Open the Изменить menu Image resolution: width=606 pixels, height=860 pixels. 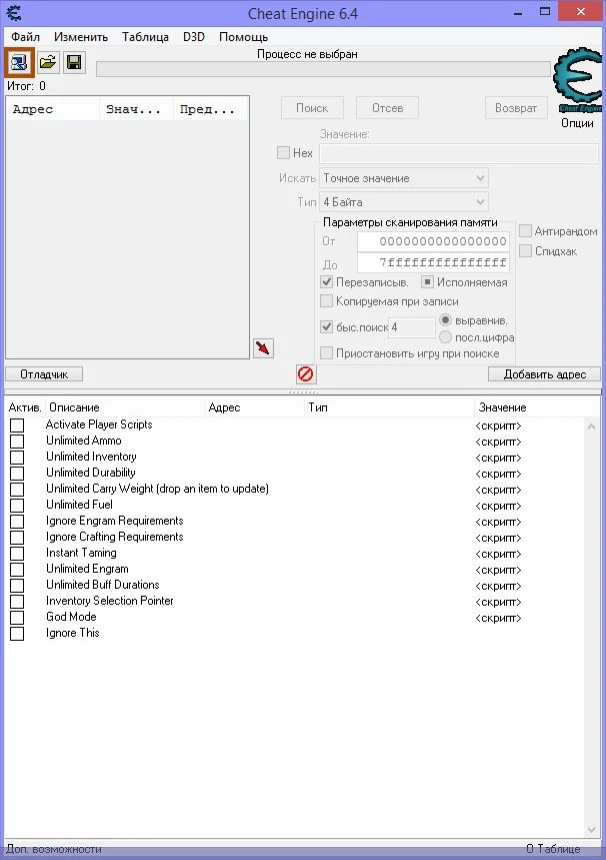(81, 37)
